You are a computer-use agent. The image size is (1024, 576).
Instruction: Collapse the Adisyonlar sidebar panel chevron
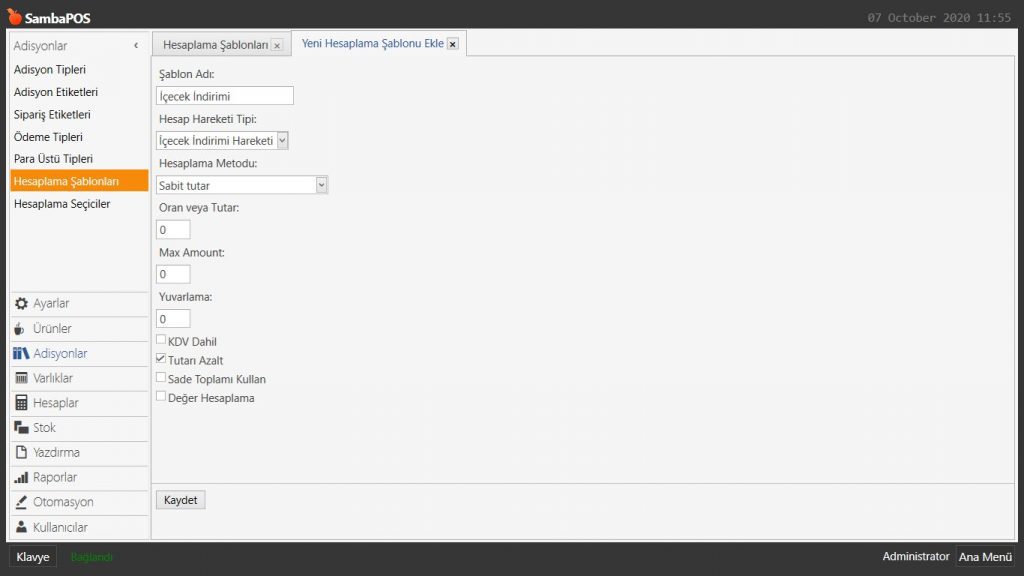[136, 46]
